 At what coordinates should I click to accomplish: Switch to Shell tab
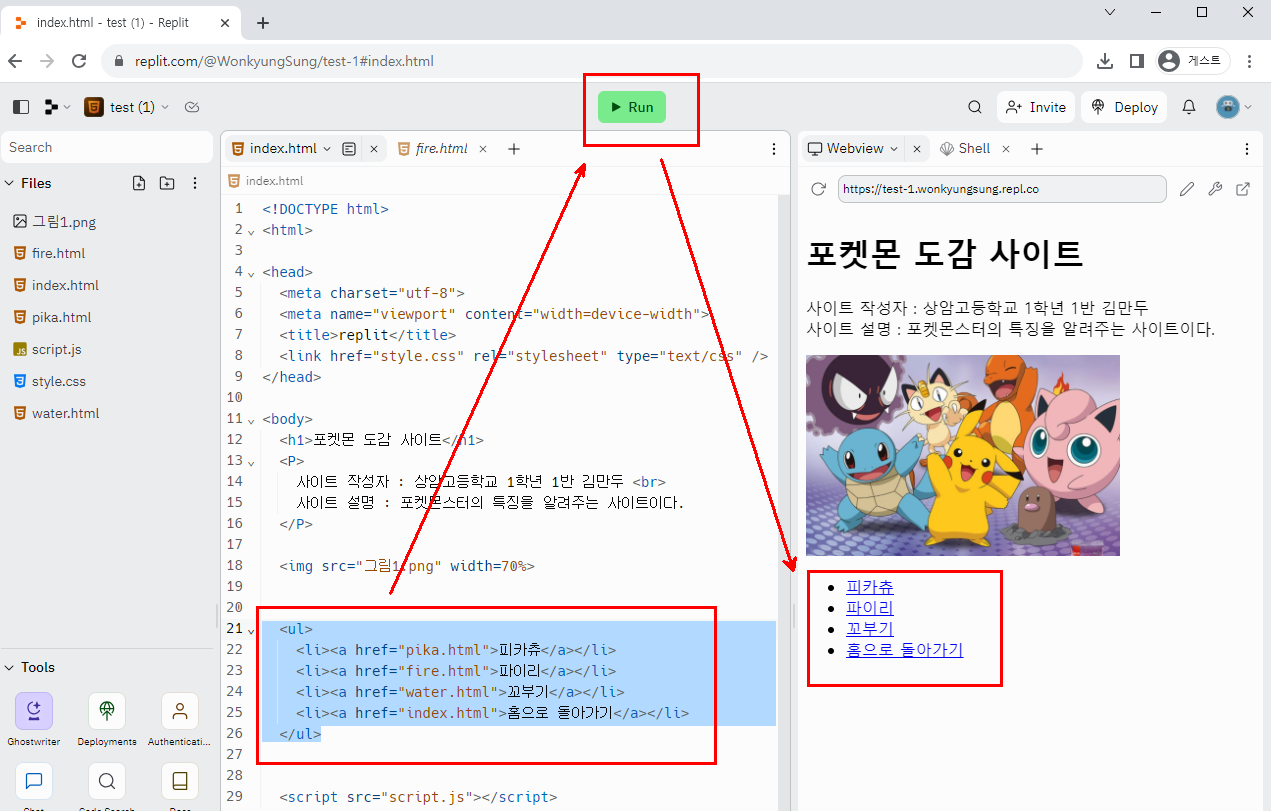(965, 148)
